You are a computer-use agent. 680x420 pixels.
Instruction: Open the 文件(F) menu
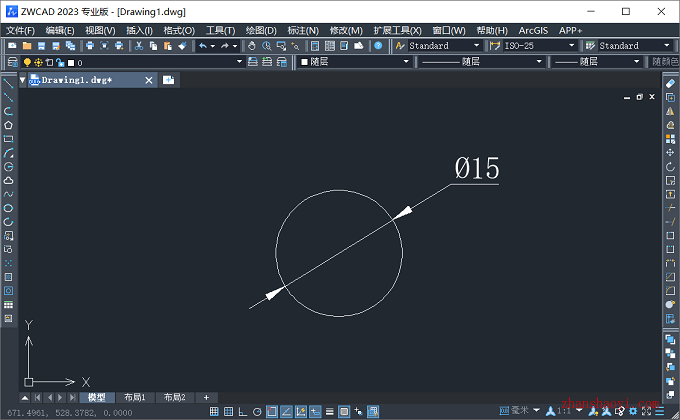click(20, 30)
